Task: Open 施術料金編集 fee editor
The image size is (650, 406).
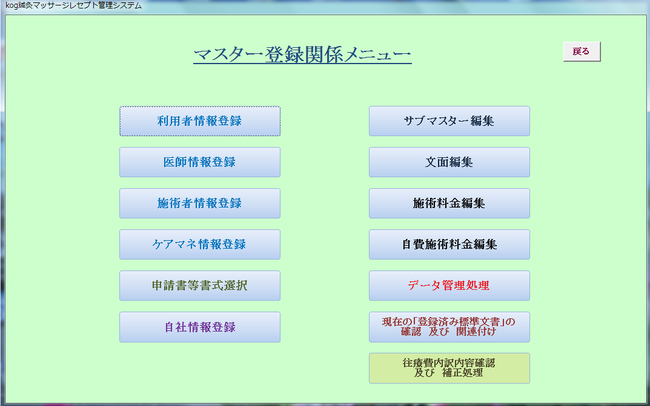Action: [449, 203]
